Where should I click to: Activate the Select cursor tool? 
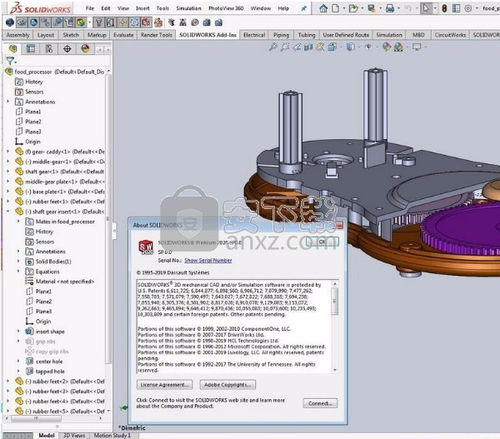coord(426,8)
